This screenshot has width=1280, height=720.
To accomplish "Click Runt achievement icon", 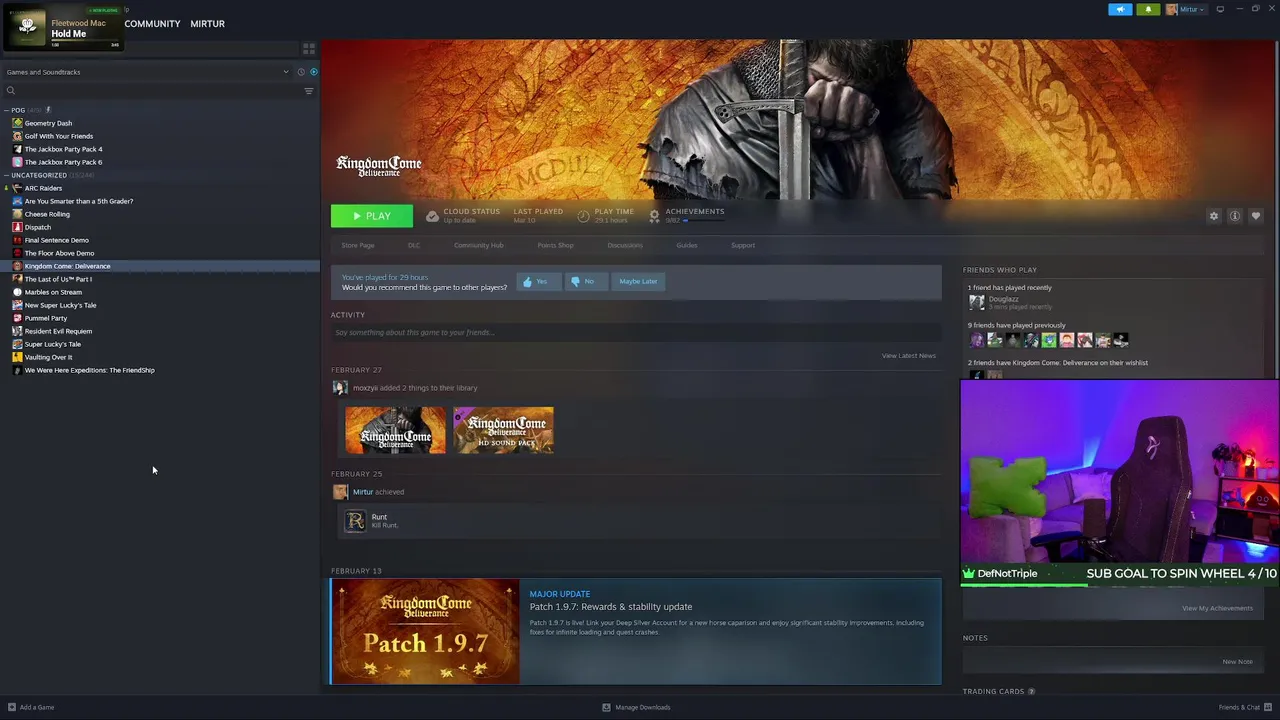I will [x=355, y=521].
